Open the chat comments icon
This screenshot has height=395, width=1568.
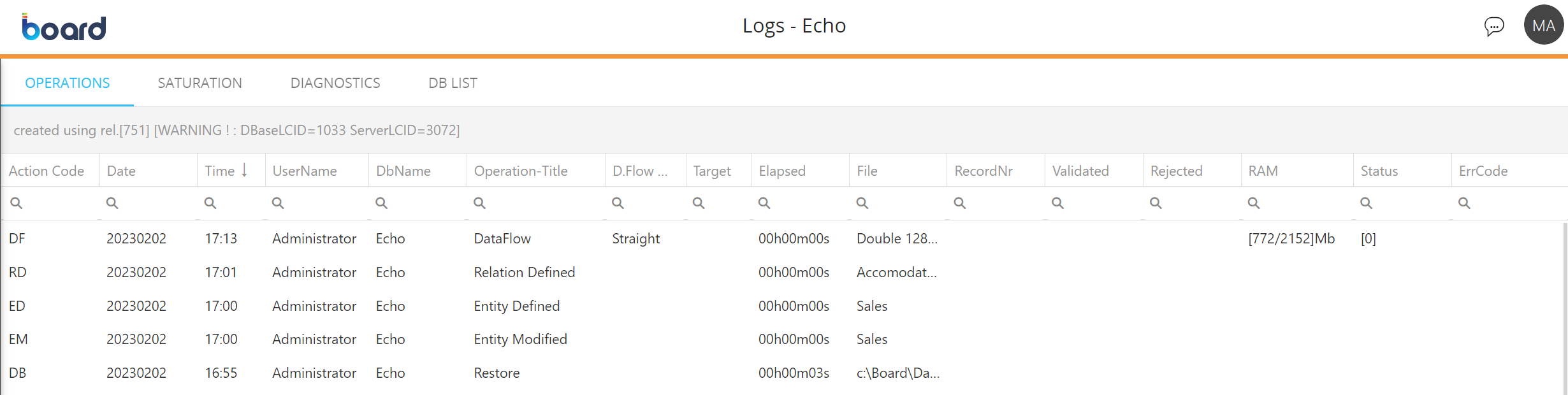coord(1493,26)
